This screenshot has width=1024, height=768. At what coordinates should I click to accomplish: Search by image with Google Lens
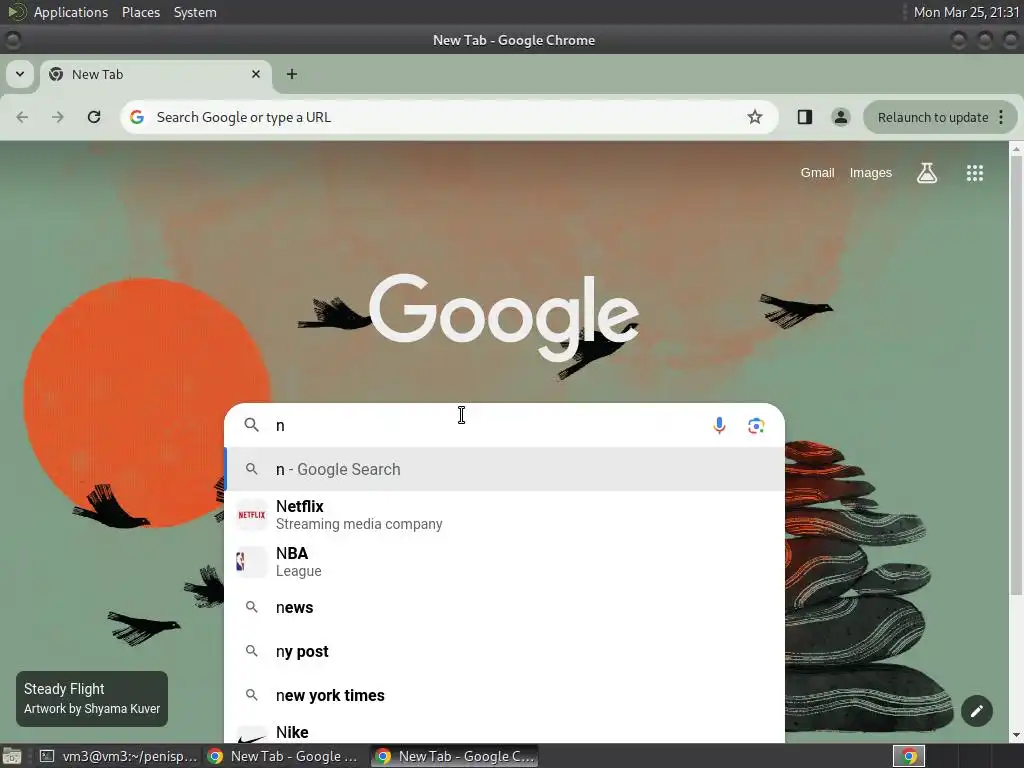[x=756, y=426]
